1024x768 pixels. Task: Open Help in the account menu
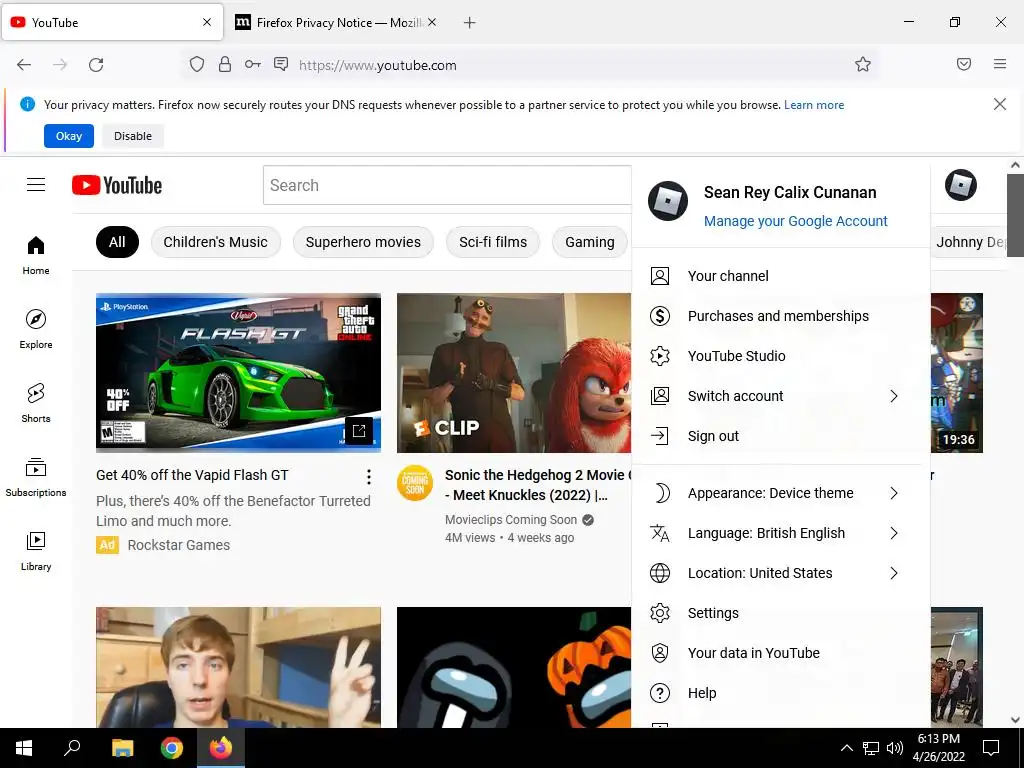(x=780, y=693)
